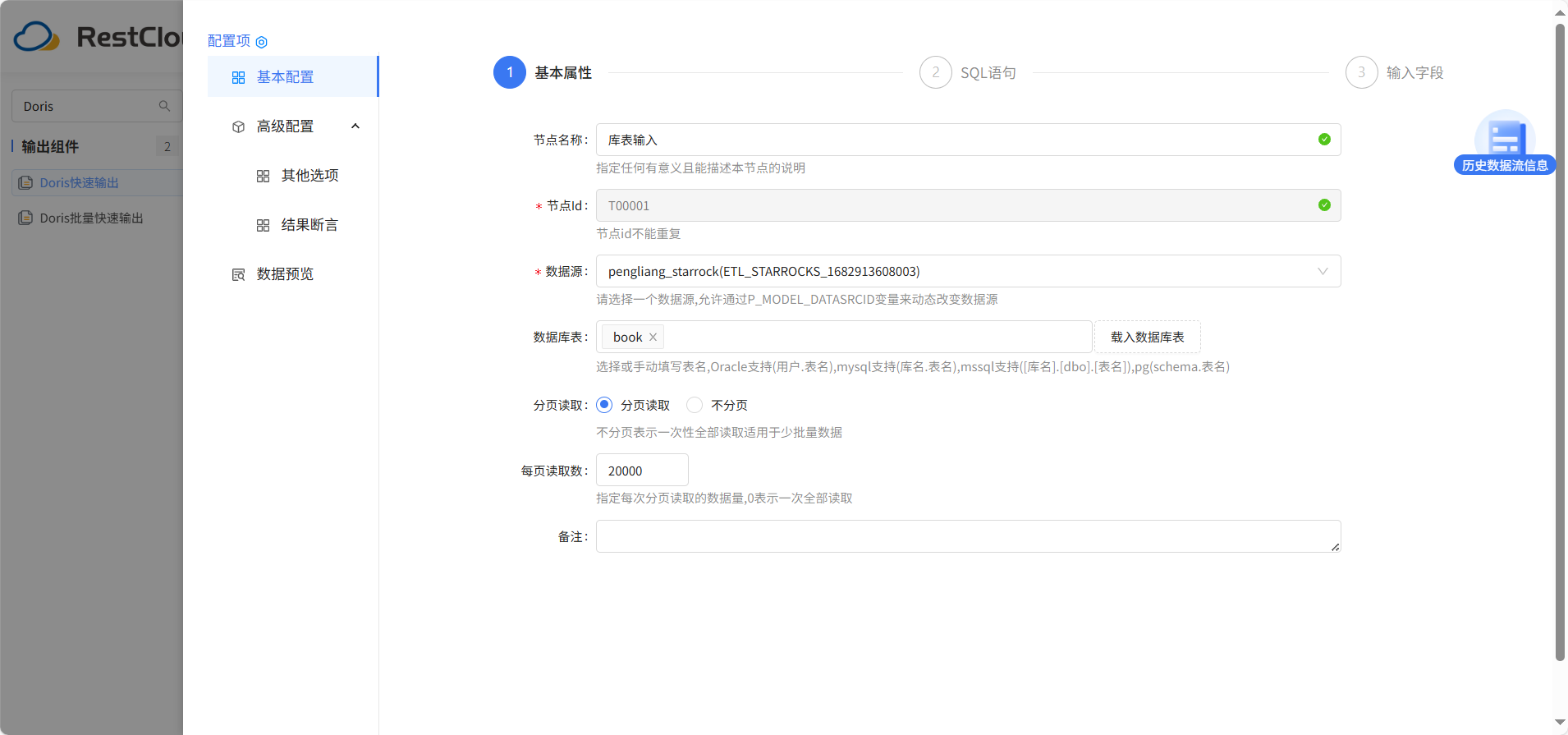Select the 分页读取 radio option
The height and width of the screenshot is (735, 1568).
point(604,405)
